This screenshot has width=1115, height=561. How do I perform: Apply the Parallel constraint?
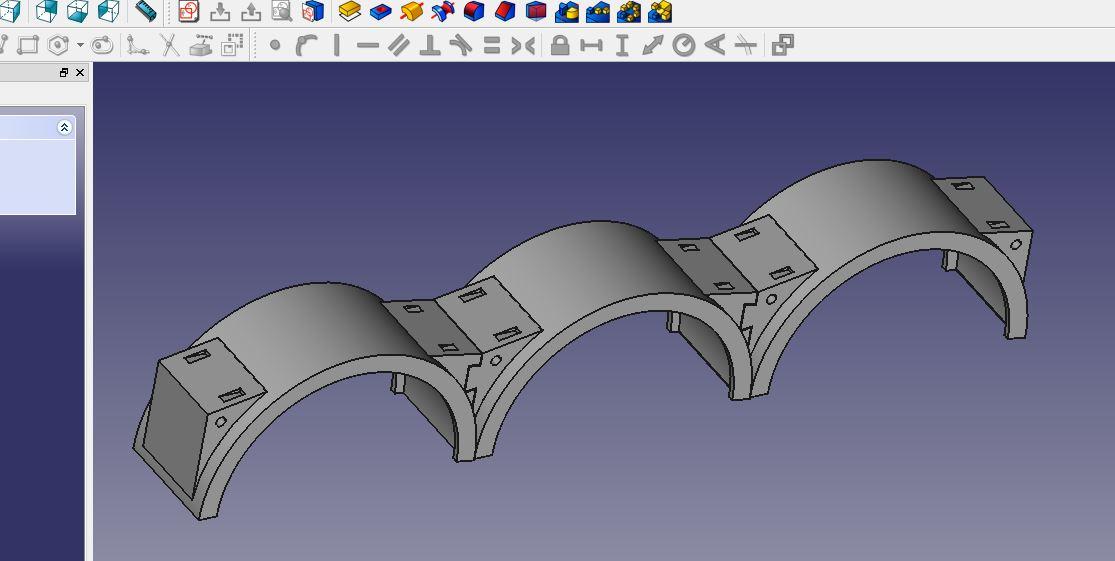pos(399,45)
